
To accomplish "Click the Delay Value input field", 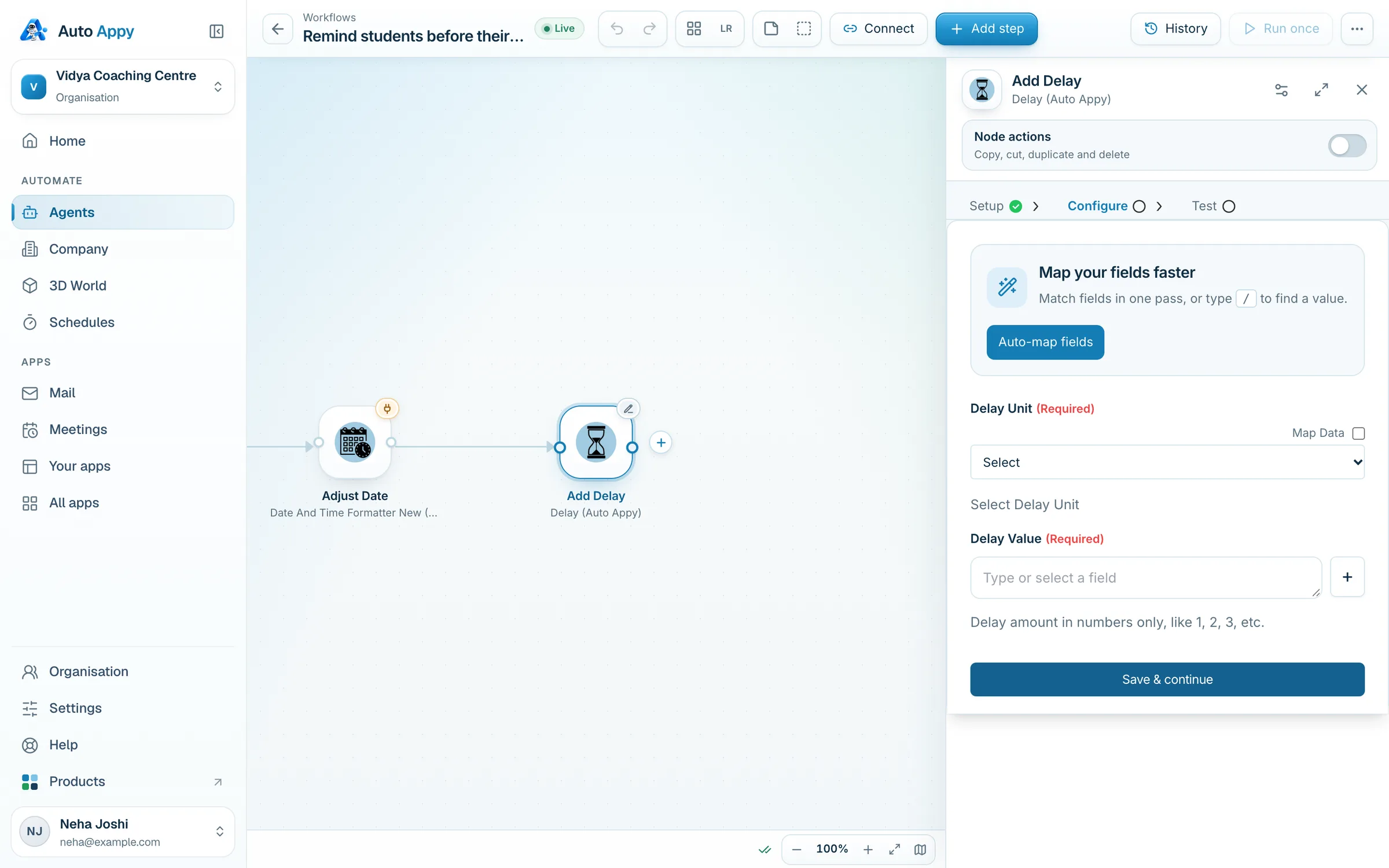I will coord(1145,578).
